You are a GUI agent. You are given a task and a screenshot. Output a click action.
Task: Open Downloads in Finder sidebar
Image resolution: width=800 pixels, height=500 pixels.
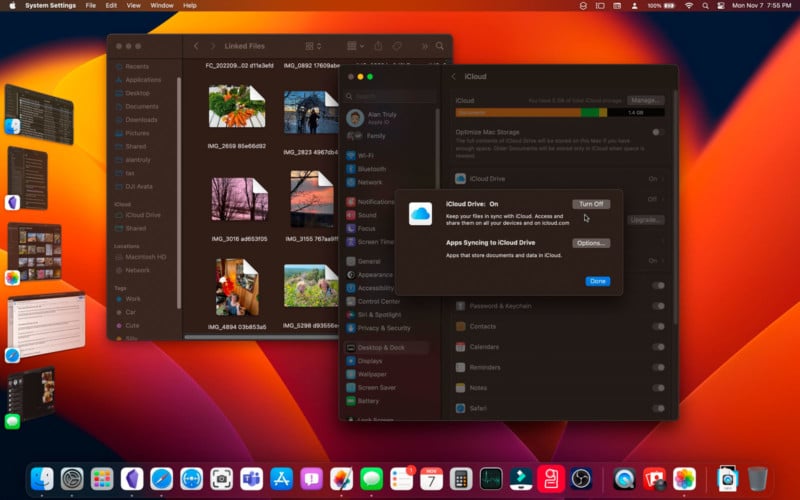point(141,120)
